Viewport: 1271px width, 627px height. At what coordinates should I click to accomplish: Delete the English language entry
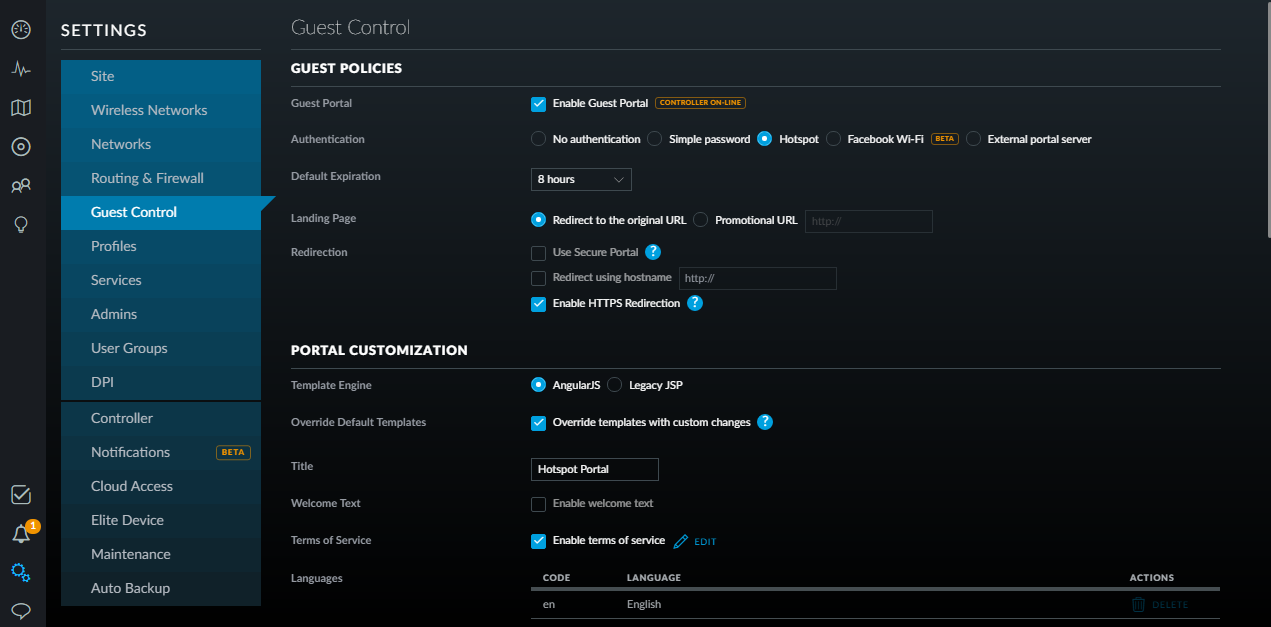pyautogui.click(x=1160, y=604)
